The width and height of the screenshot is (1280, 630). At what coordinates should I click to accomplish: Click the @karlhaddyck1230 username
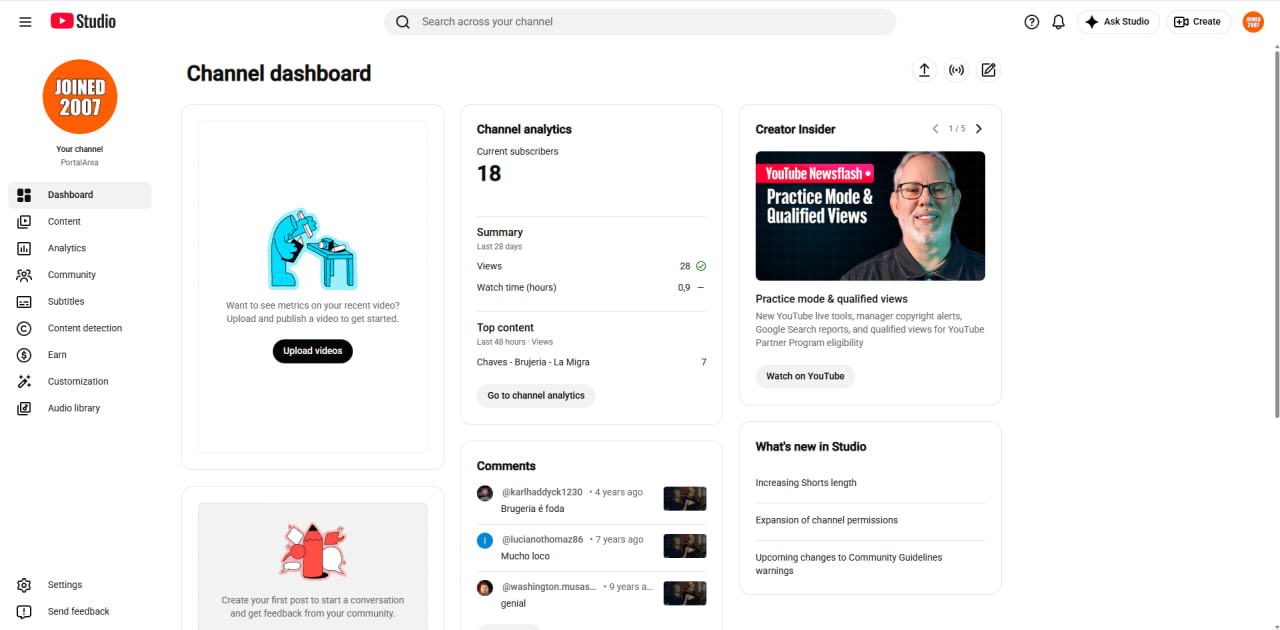click(x=542, y=492)
